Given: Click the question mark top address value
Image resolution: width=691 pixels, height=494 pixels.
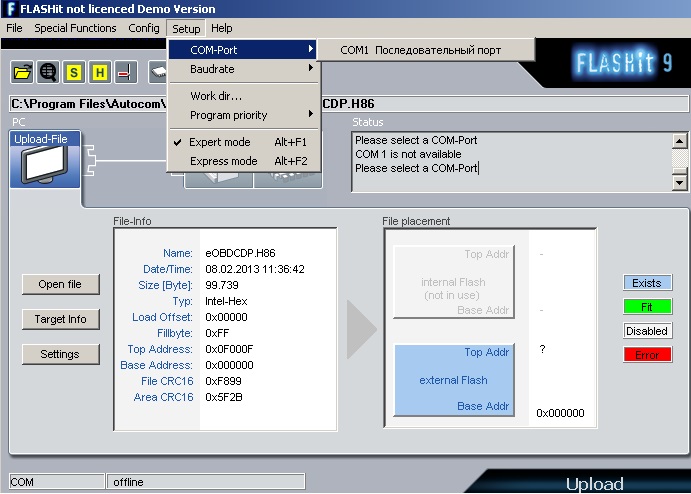Looking at the screenshot, I should pos(542,349).
